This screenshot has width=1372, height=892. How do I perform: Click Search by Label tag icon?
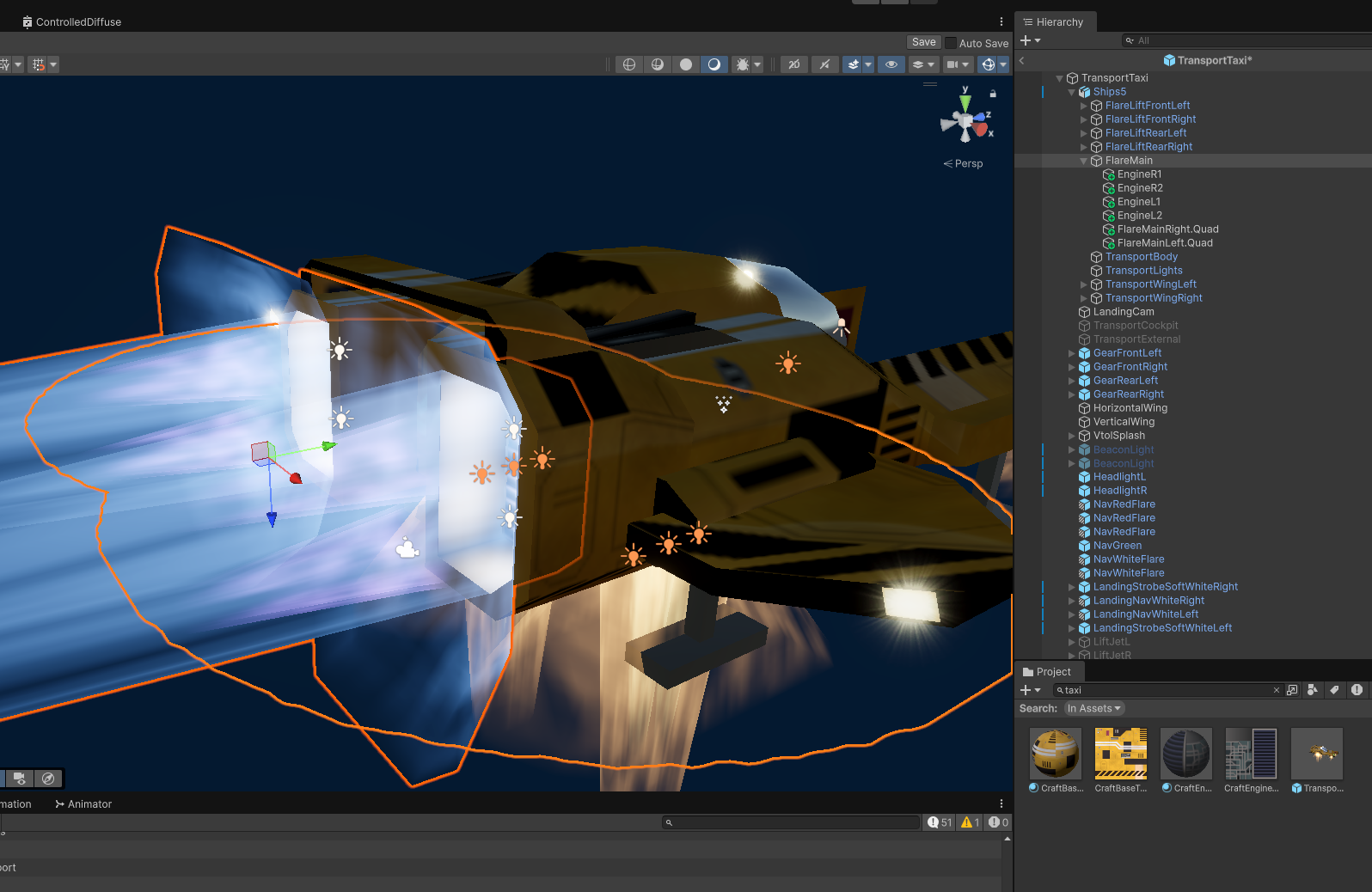(1334, 690)
